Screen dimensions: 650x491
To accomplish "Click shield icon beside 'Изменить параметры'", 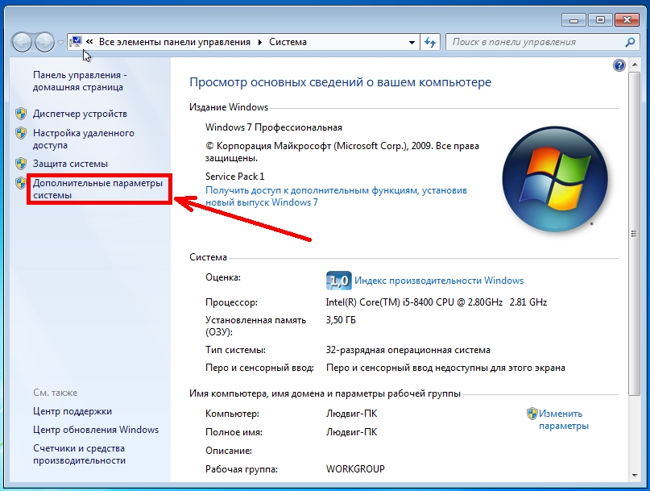I will [532, 413].
